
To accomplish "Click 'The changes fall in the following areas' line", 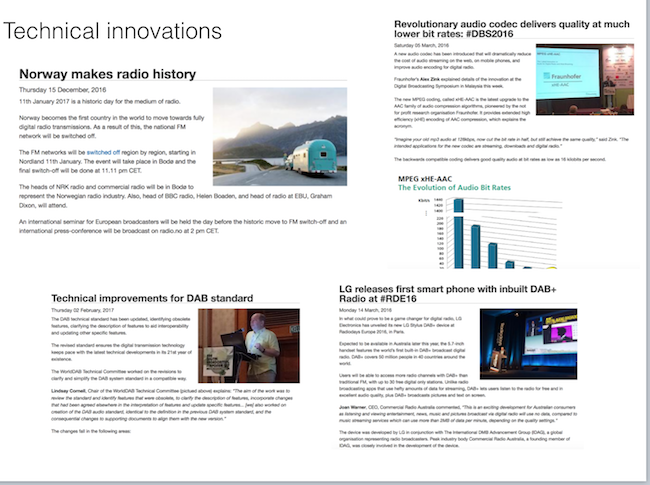I will point(91,432).
